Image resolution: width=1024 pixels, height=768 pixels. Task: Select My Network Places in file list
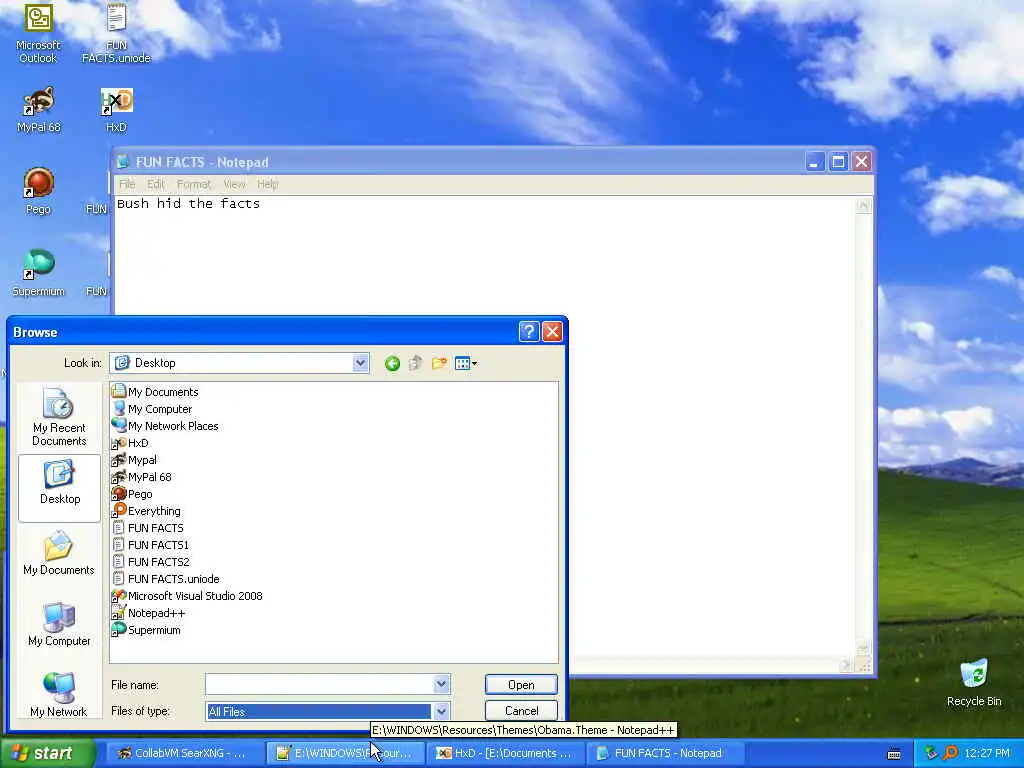click(x=165, y=426)
